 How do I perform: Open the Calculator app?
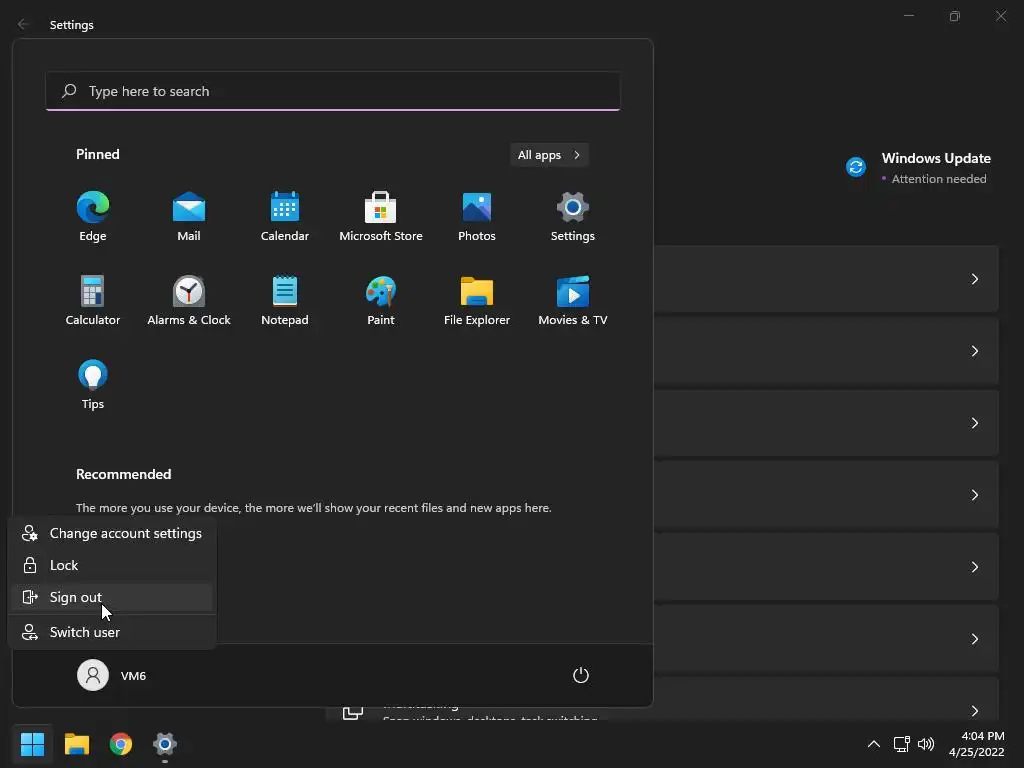pyautogui.click(x=93, y=300)
